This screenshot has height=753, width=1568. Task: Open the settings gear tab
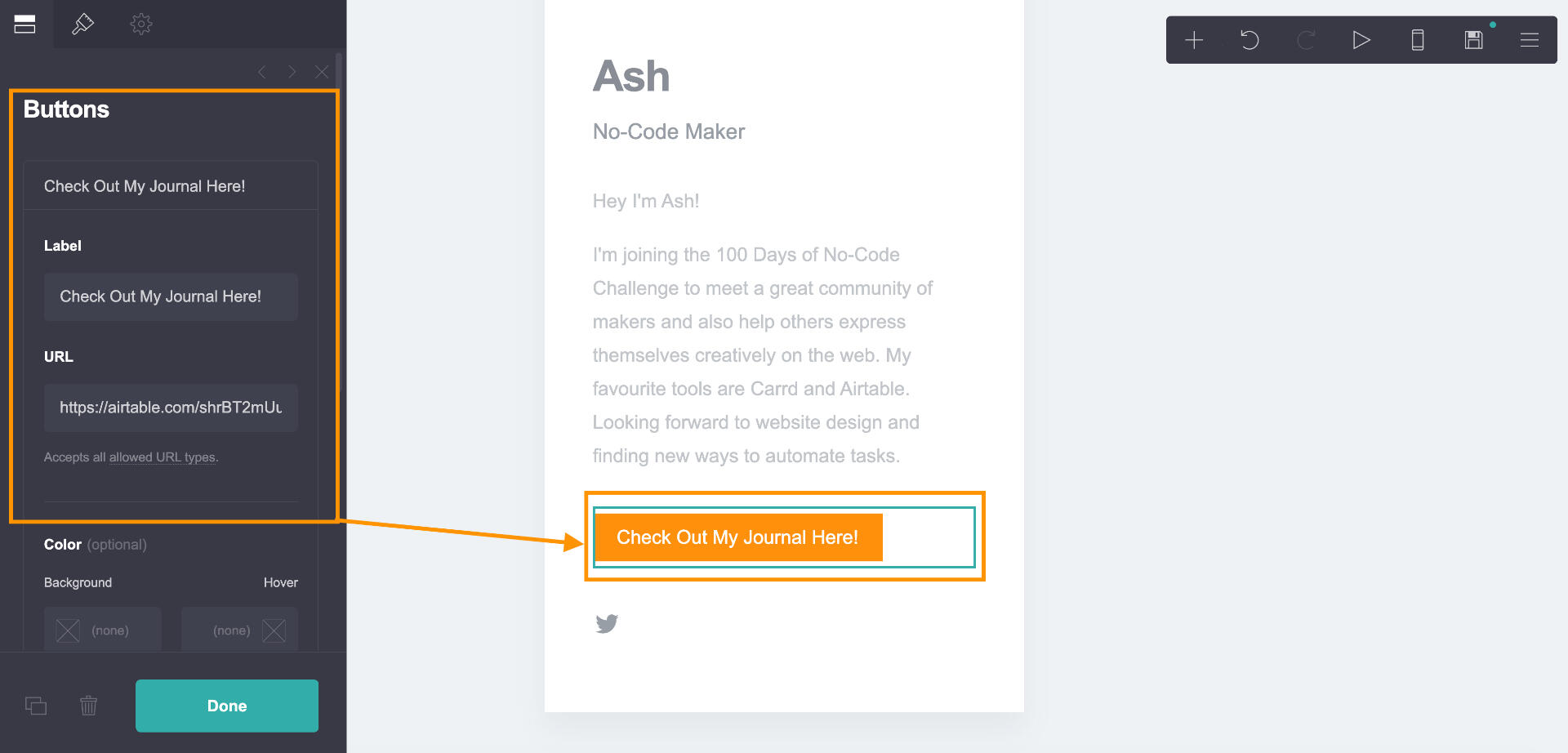click(x=141, y=24)
